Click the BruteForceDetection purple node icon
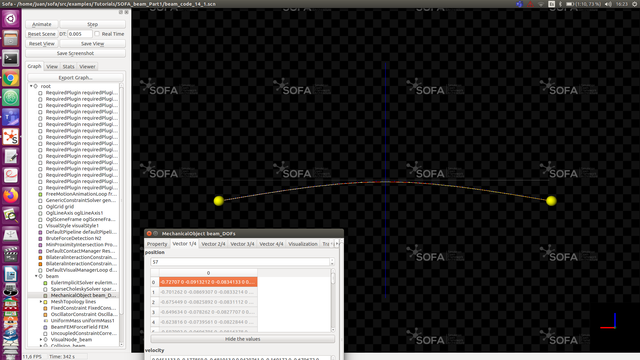 [x=40, y=238]
